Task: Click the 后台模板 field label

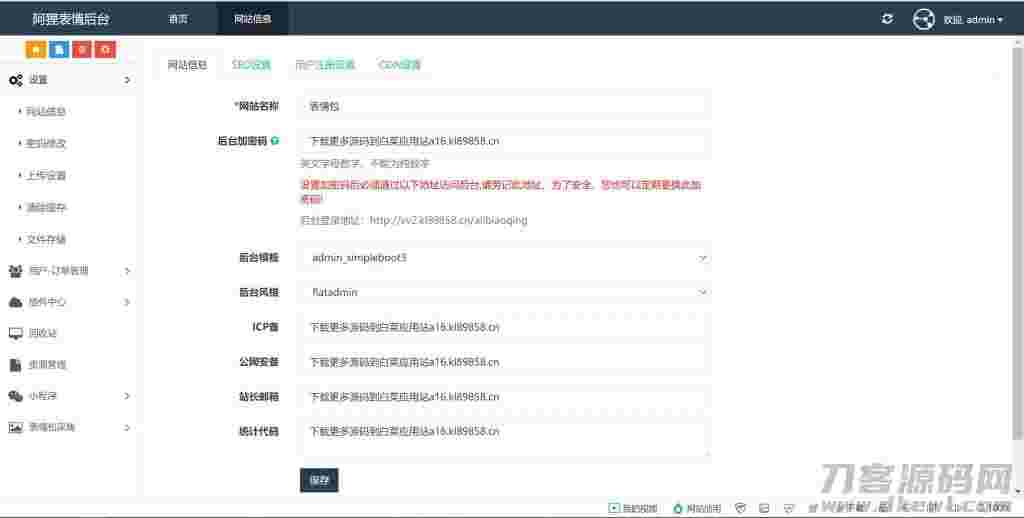Action: [259, 258]
